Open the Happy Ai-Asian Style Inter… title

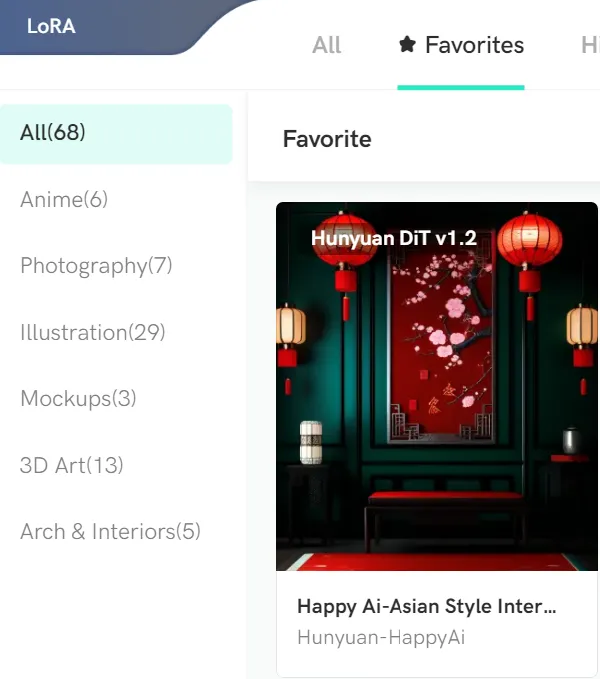[x=426, y=606]
